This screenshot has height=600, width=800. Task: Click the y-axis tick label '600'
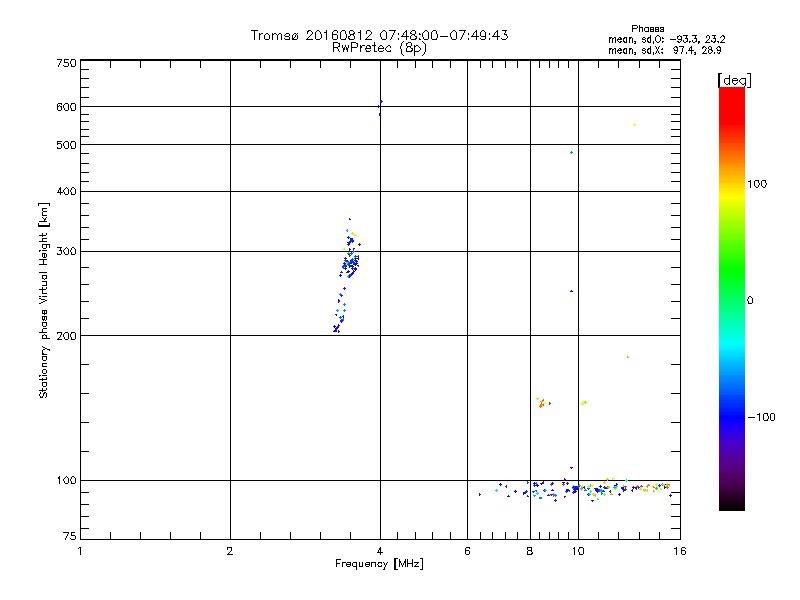[66, 107]
